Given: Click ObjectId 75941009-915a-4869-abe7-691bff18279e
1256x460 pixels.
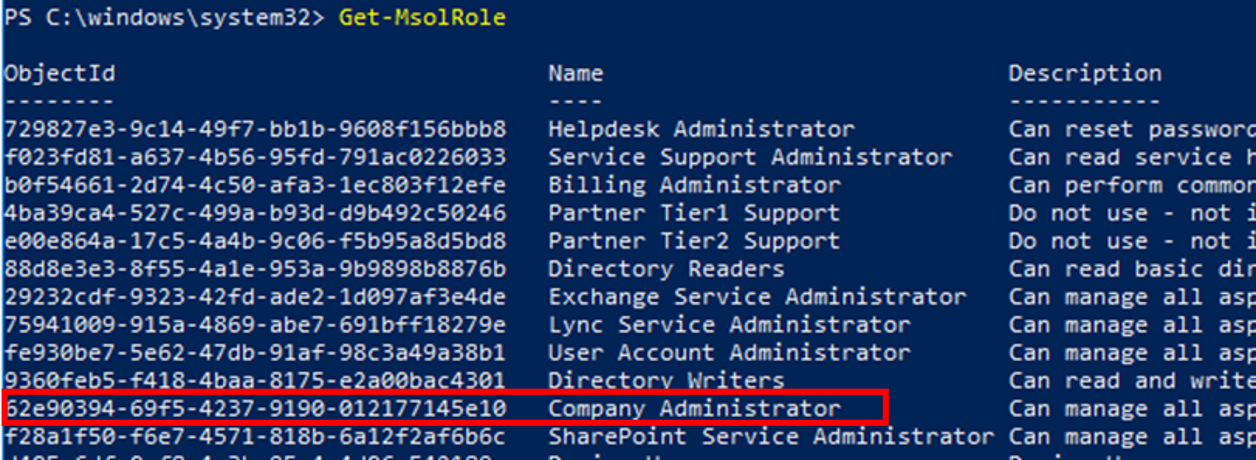Looking at the screenshot, I should coord(255,325).
